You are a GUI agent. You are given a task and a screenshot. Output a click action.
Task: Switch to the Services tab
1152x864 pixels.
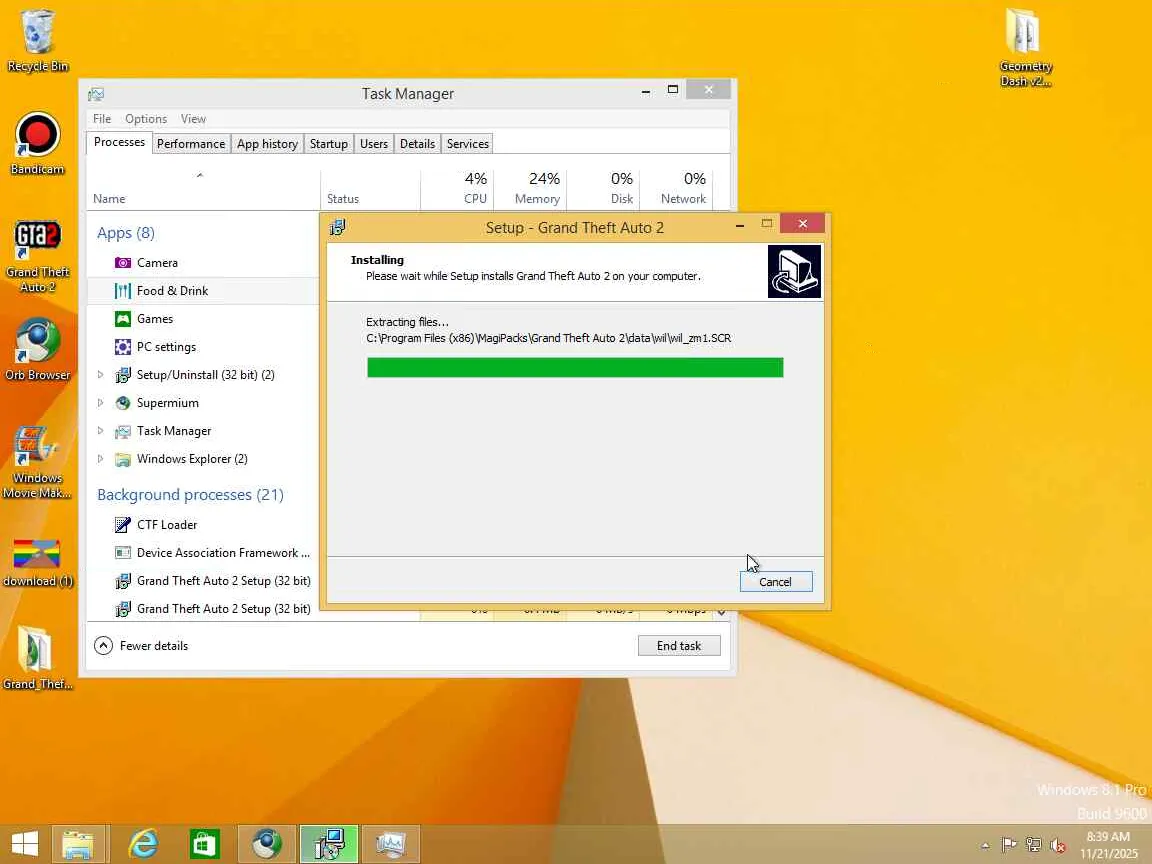[468, 144]
